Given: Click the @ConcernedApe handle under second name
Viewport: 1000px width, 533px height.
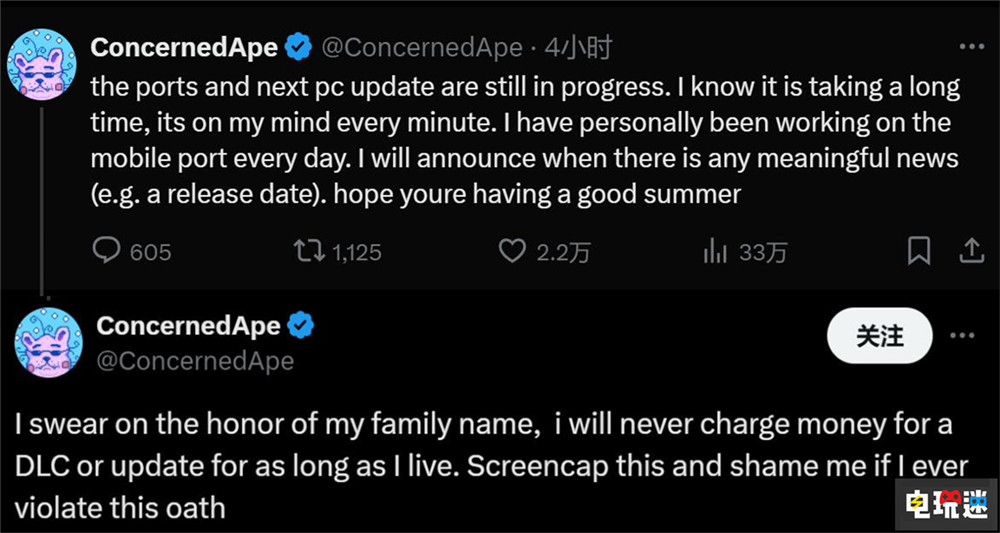Looking at the screenshot, I should click(x=196, y=361).
